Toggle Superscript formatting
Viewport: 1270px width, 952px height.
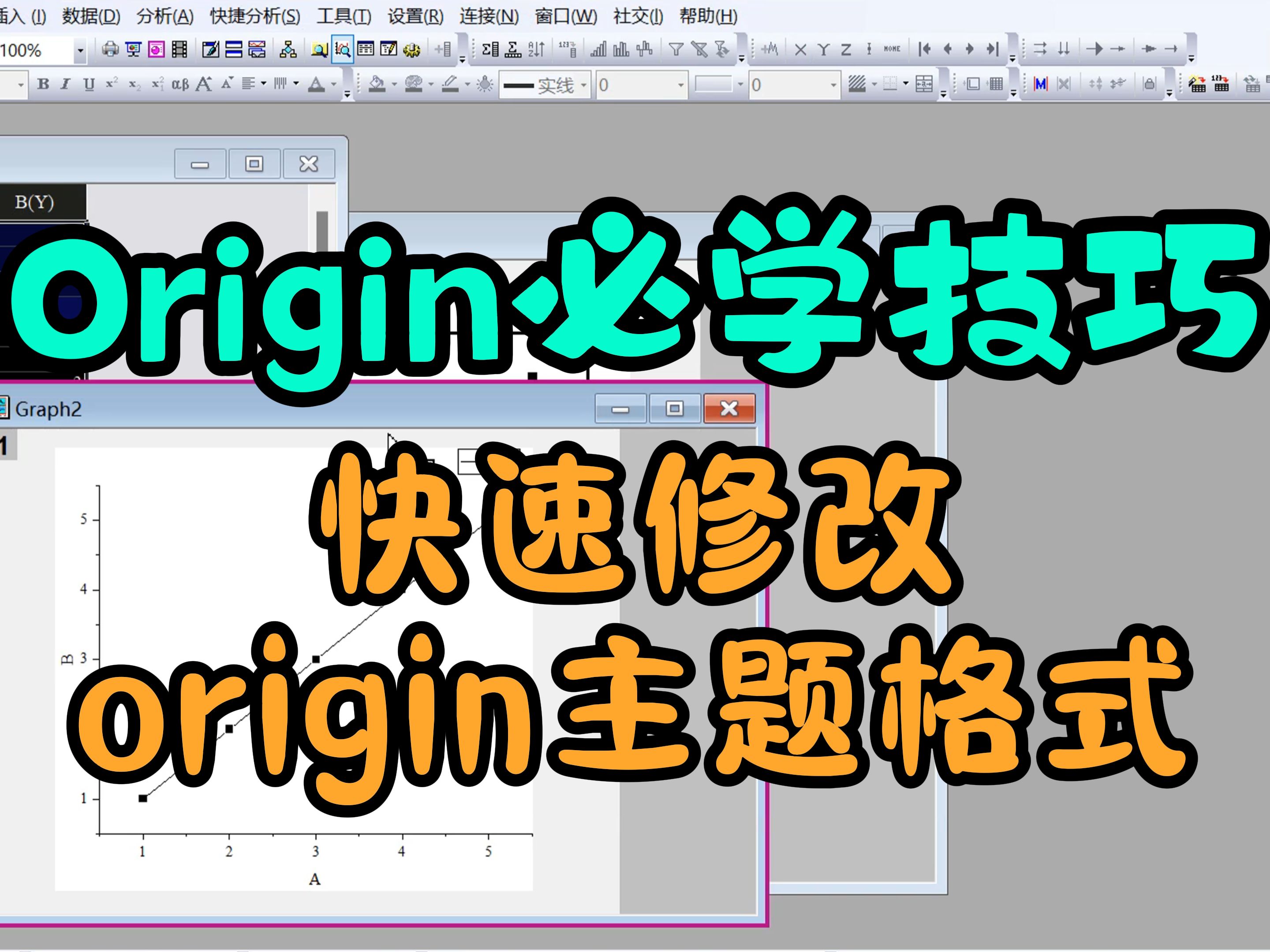click(112, 84)
